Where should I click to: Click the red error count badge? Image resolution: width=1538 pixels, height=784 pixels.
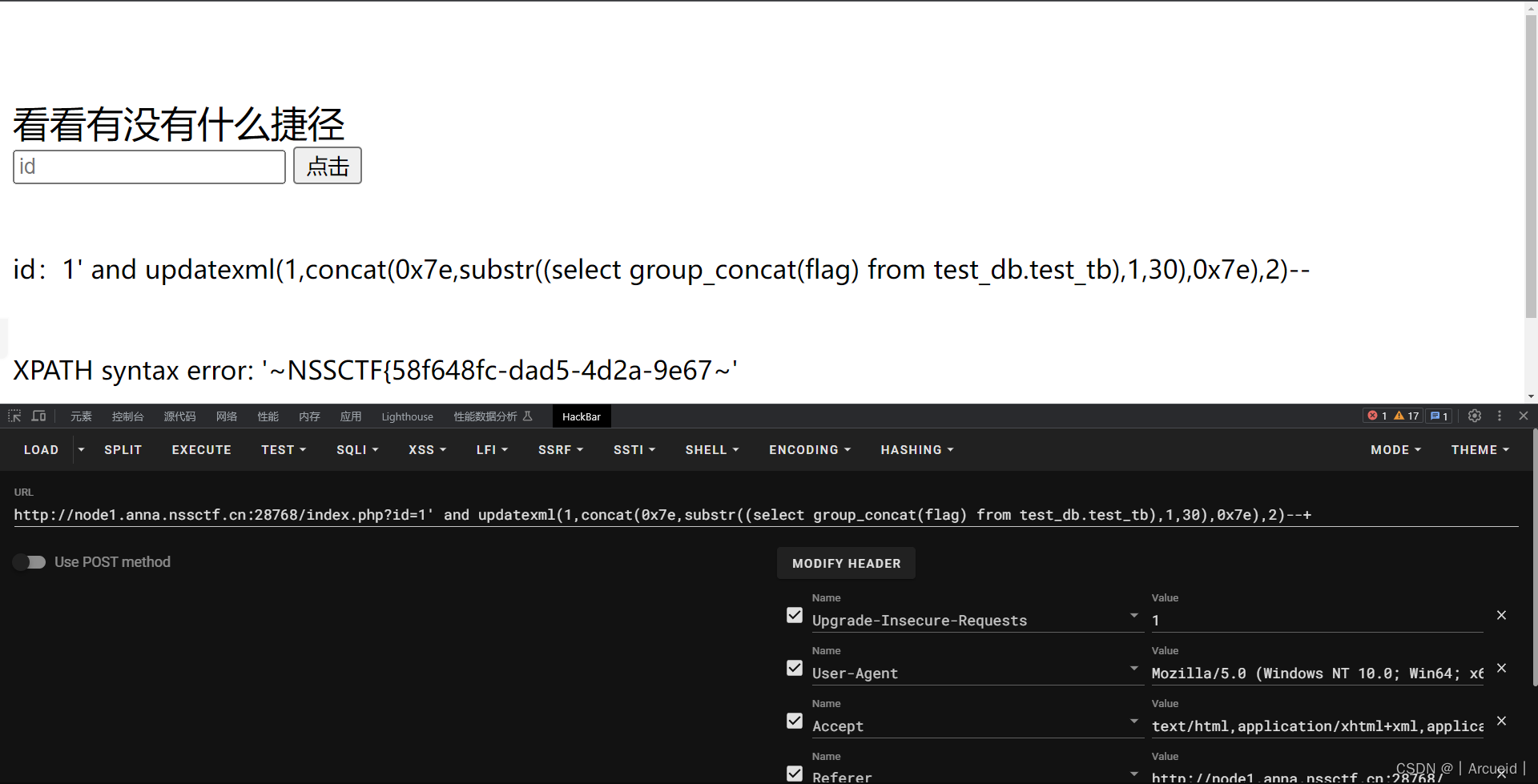[1378, 416]
